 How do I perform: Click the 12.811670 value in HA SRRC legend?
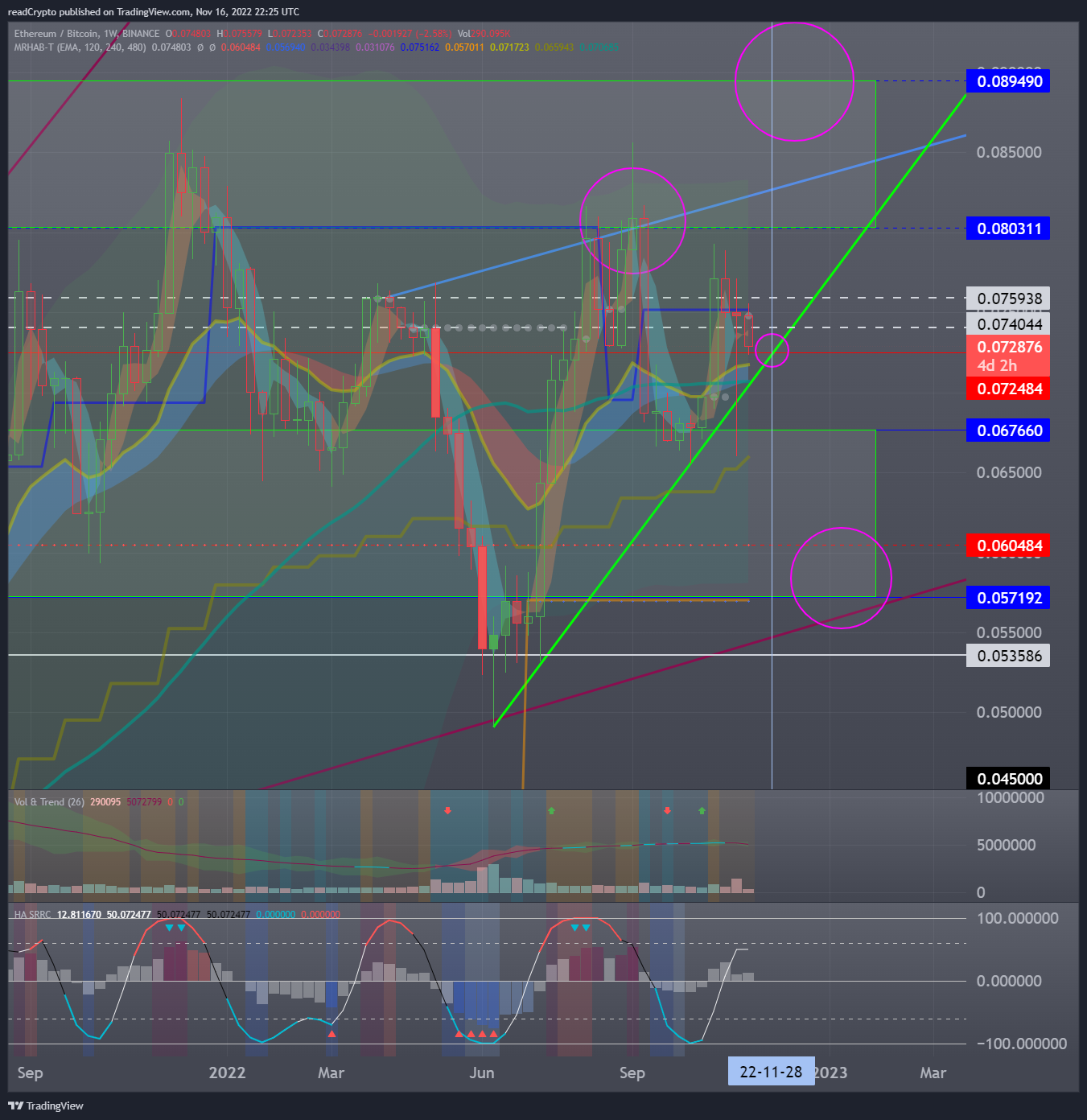(x=79, y=915)
